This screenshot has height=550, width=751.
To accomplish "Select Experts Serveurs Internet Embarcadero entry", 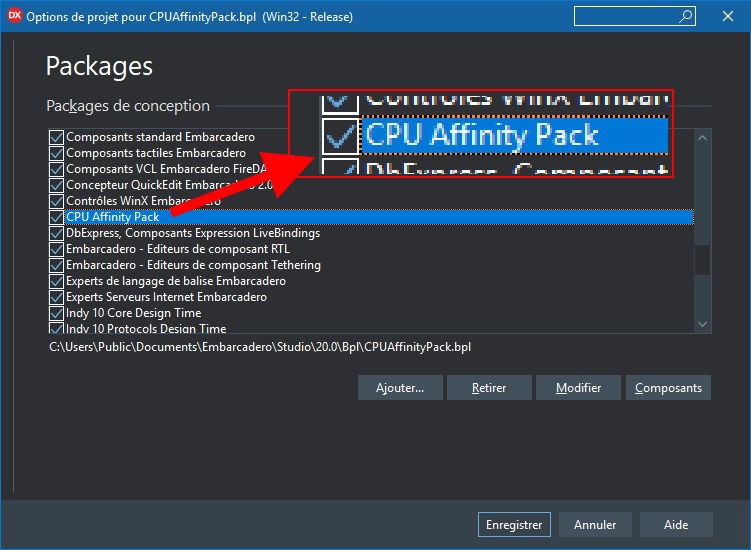I will point(166,297).
